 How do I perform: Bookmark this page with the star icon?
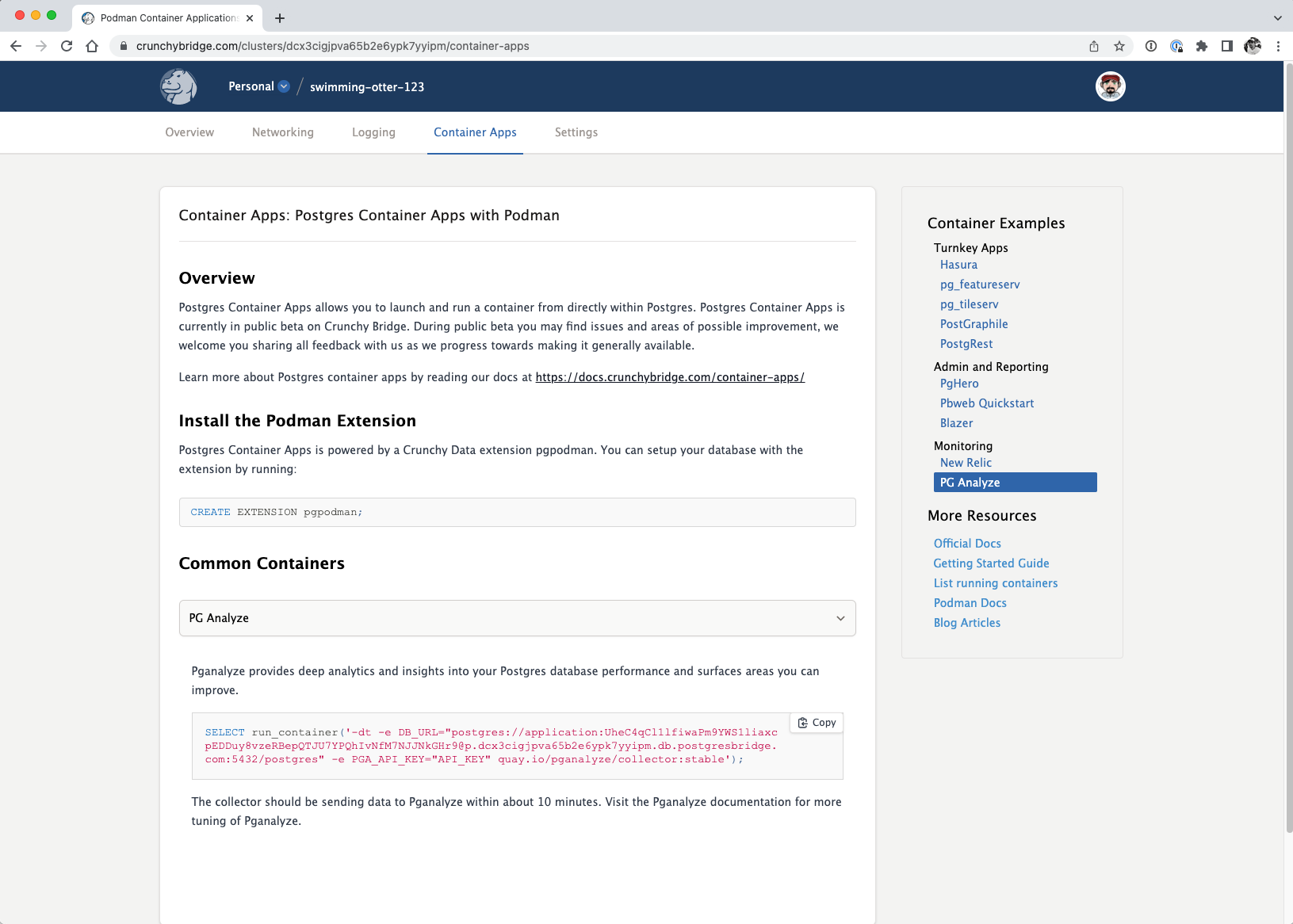point(1119,46)
